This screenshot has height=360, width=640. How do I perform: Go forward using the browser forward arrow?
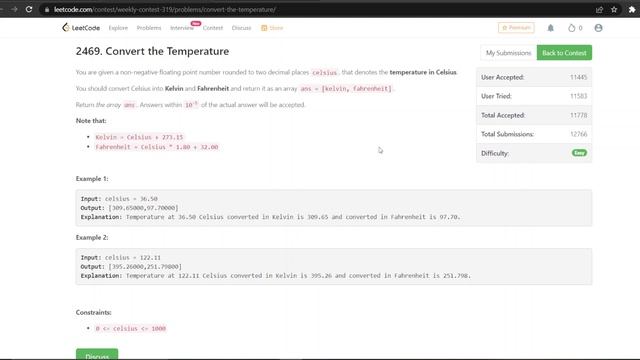click(14, 9)
